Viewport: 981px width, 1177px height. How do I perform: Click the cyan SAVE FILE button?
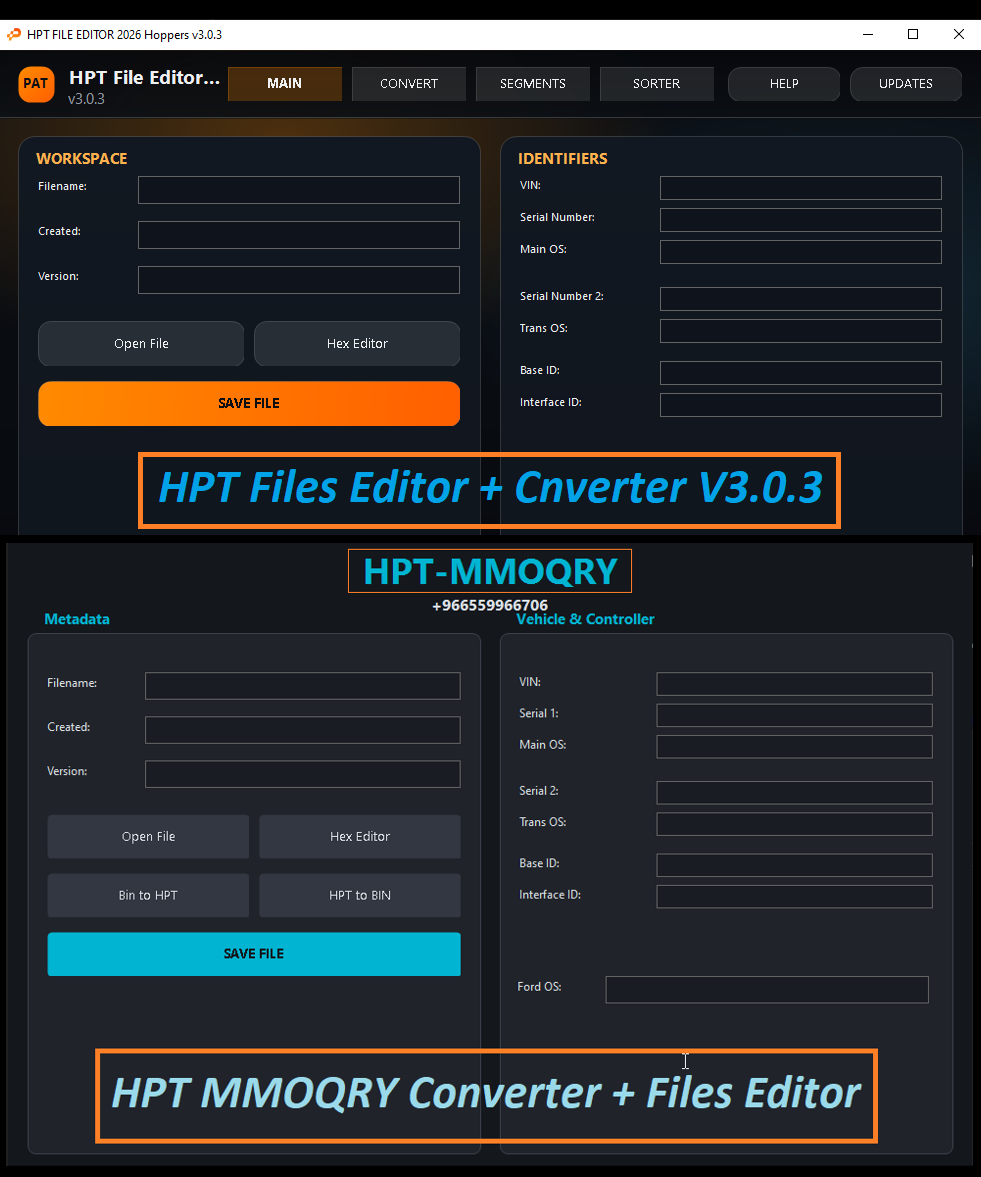pyautogui.click(x=254, y=954)
